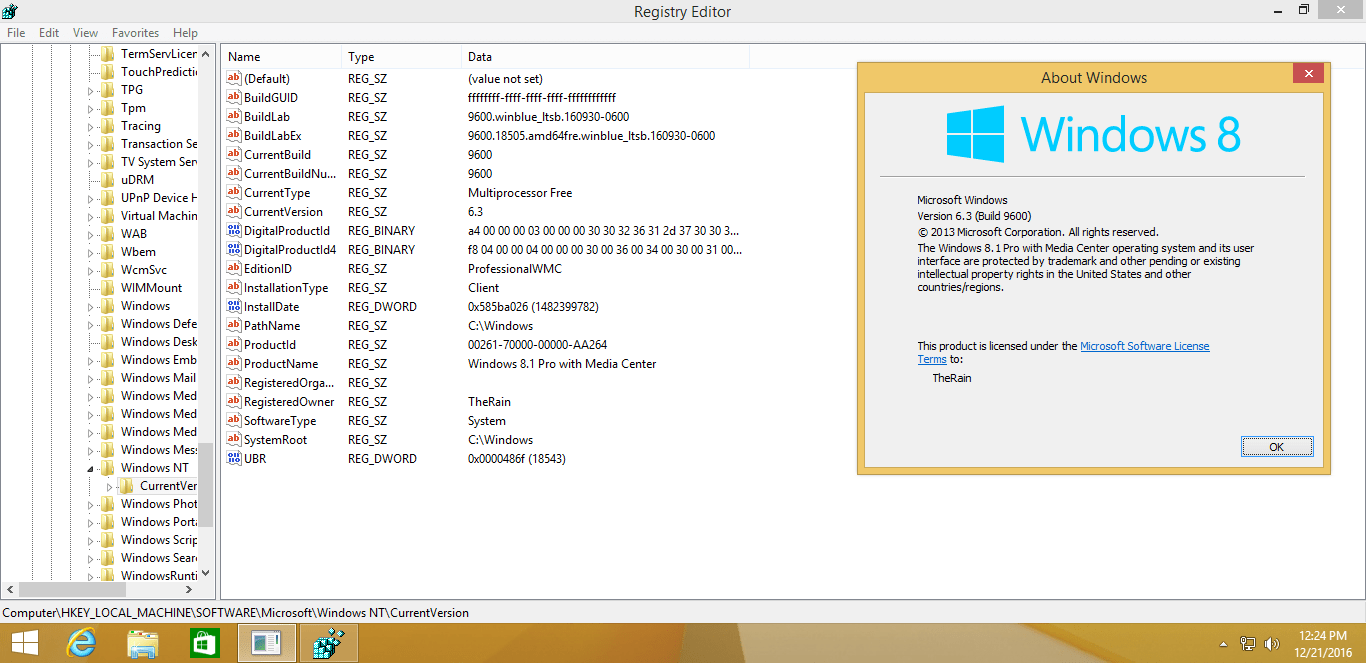Click the taskbar clock showing 12:24 PM
Image resolution: width=1366 pixels, height=663 pixels.
1323,643
